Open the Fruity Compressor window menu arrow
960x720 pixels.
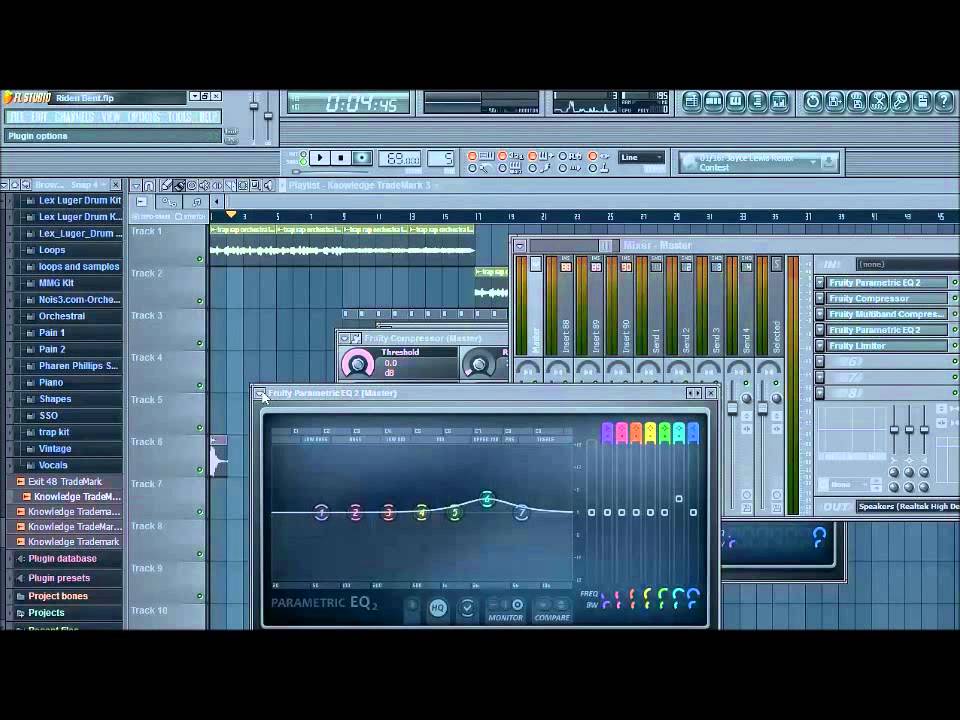344,338
